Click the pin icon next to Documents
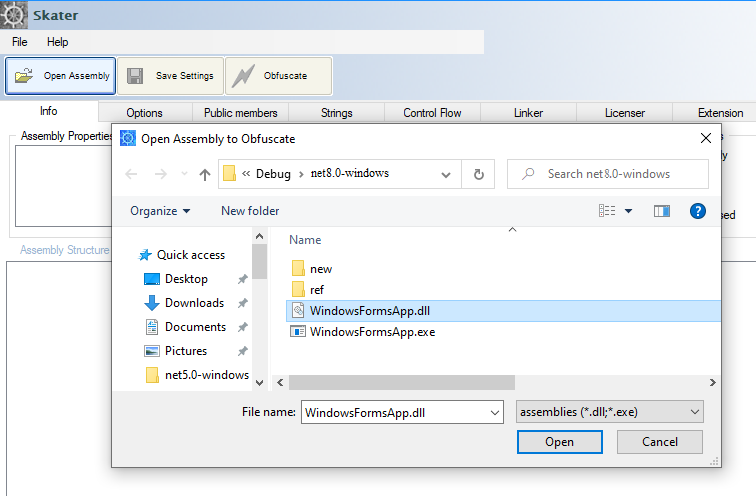This screenshot has width=756, height=496. click(243, 327)
